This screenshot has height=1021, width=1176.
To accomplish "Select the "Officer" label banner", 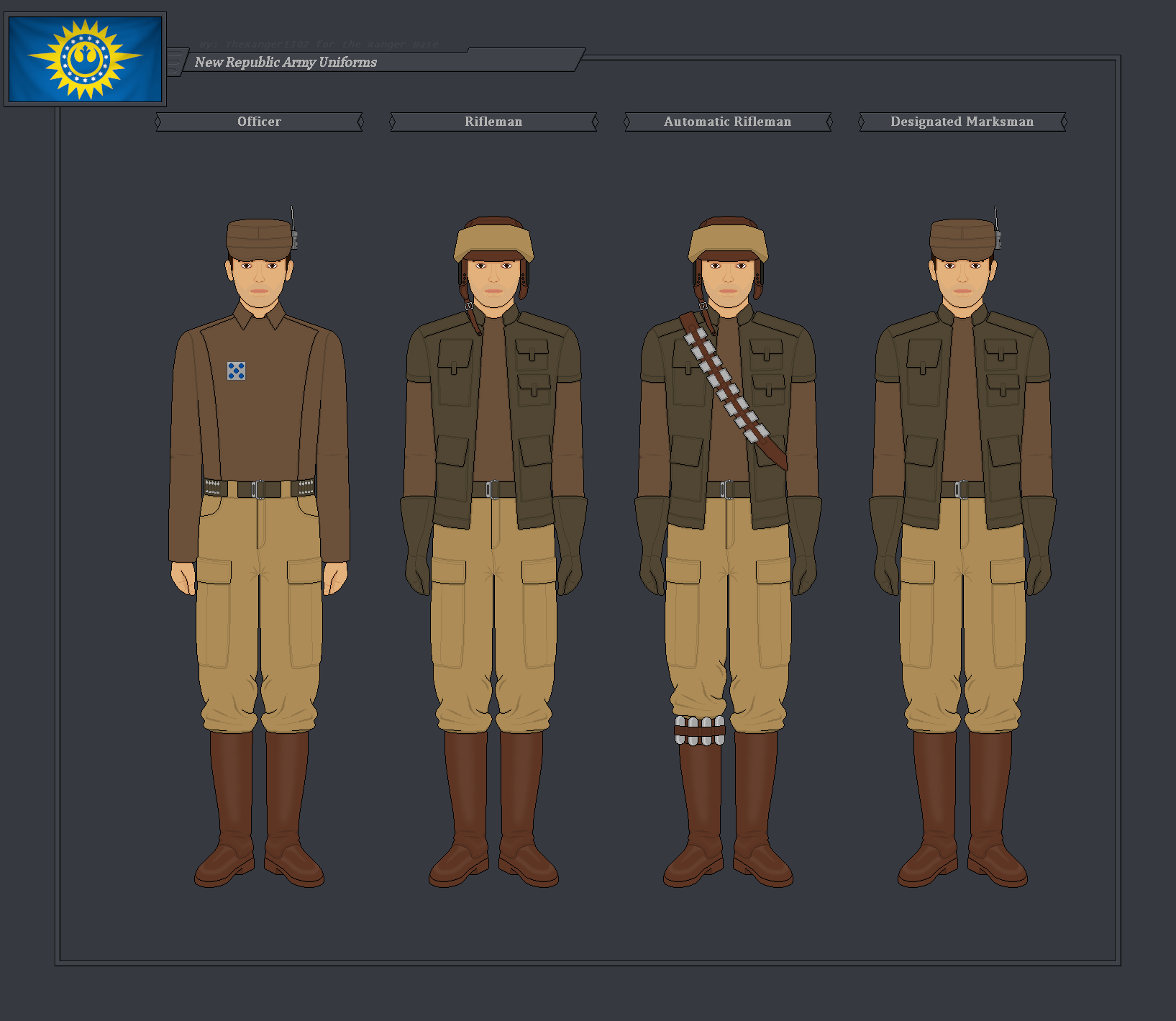I will pos(259,122).
